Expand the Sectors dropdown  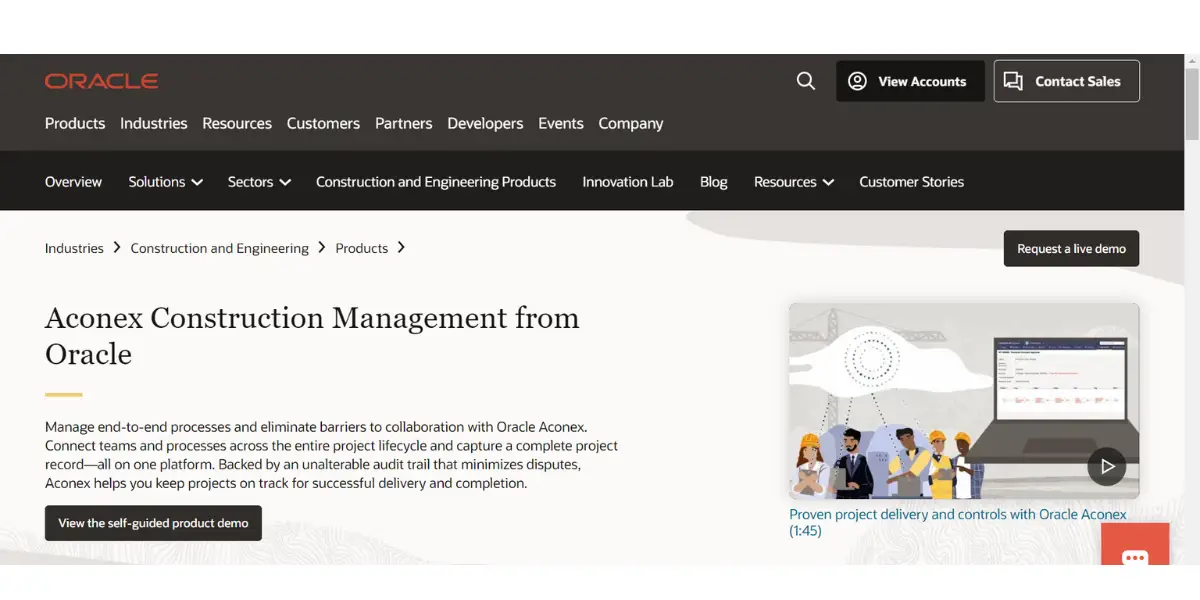point(260,182)
